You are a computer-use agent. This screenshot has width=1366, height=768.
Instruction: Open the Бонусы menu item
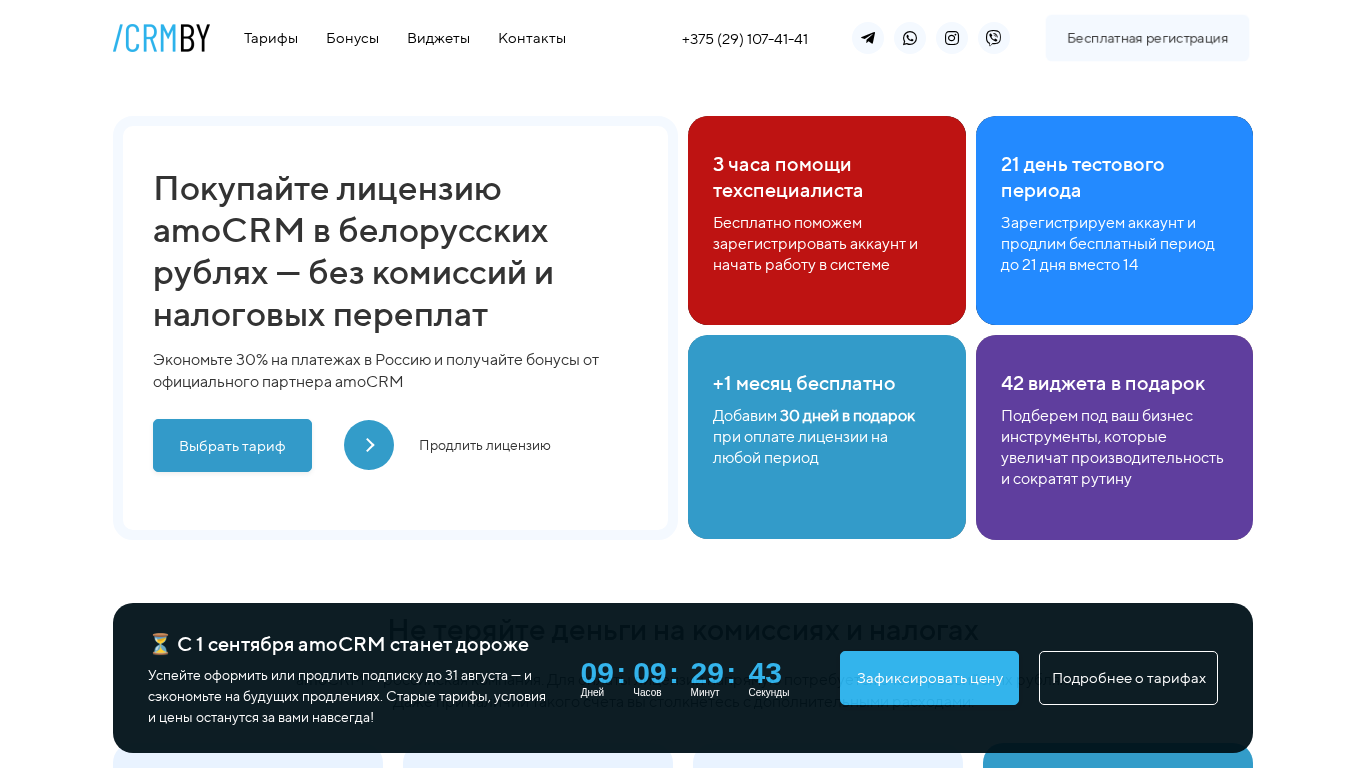pyautogui.click(x=352, y=38)
